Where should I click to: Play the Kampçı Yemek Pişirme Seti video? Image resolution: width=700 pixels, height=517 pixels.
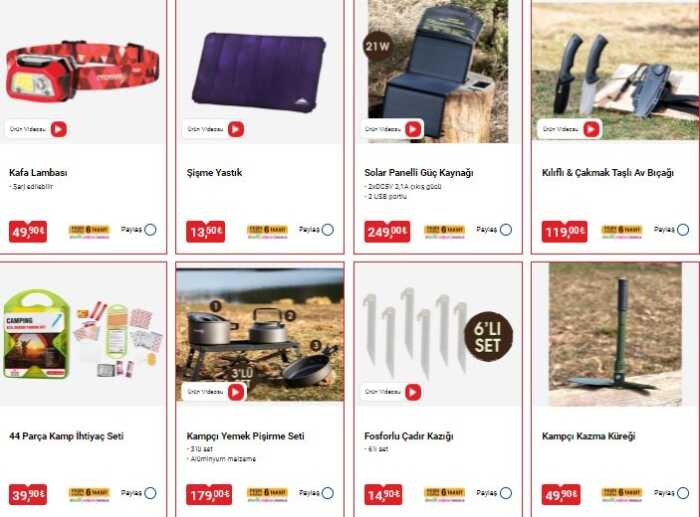[236, 392]
